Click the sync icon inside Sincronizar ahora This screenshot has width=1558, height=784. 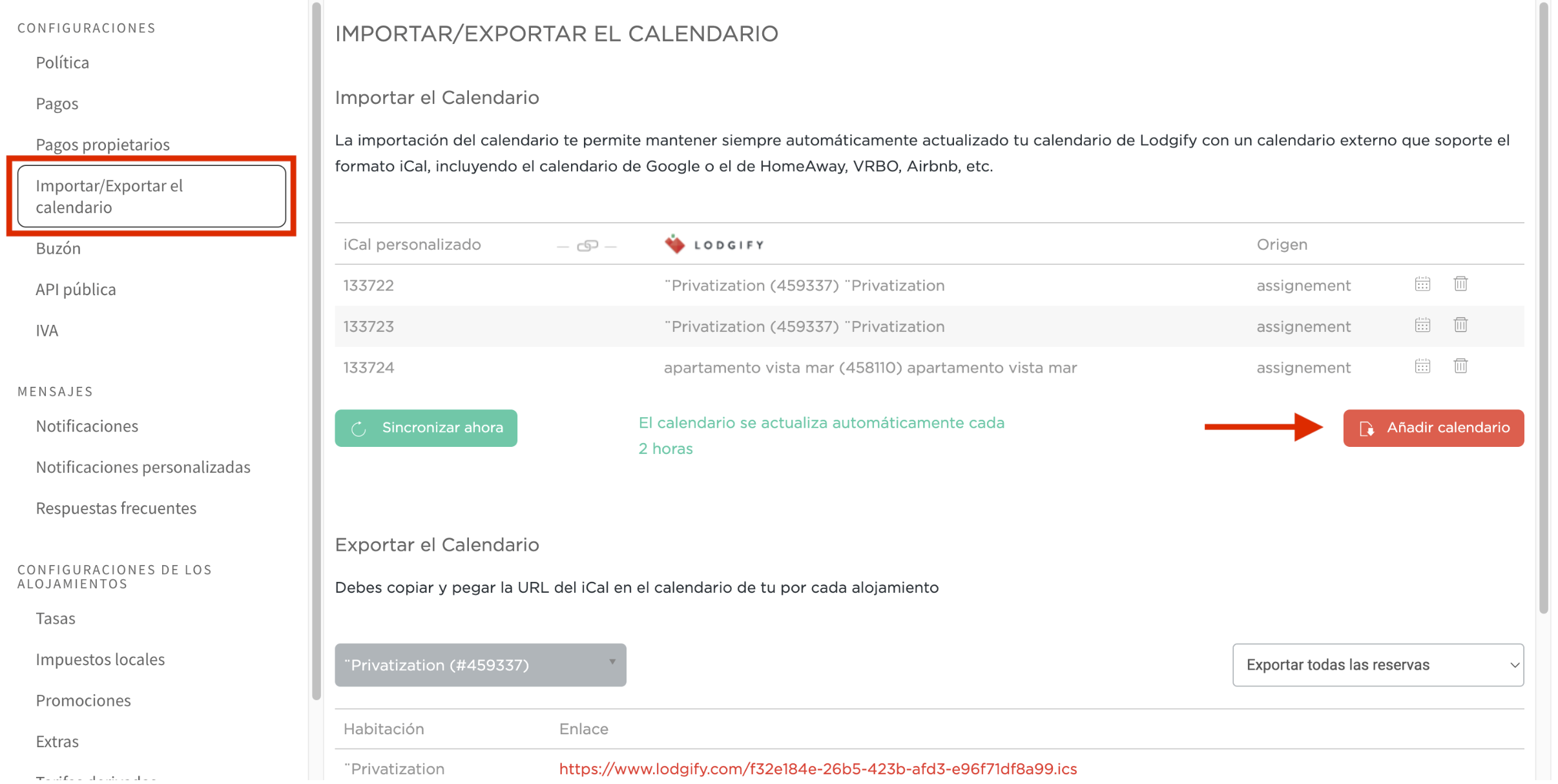coord(360,427)
